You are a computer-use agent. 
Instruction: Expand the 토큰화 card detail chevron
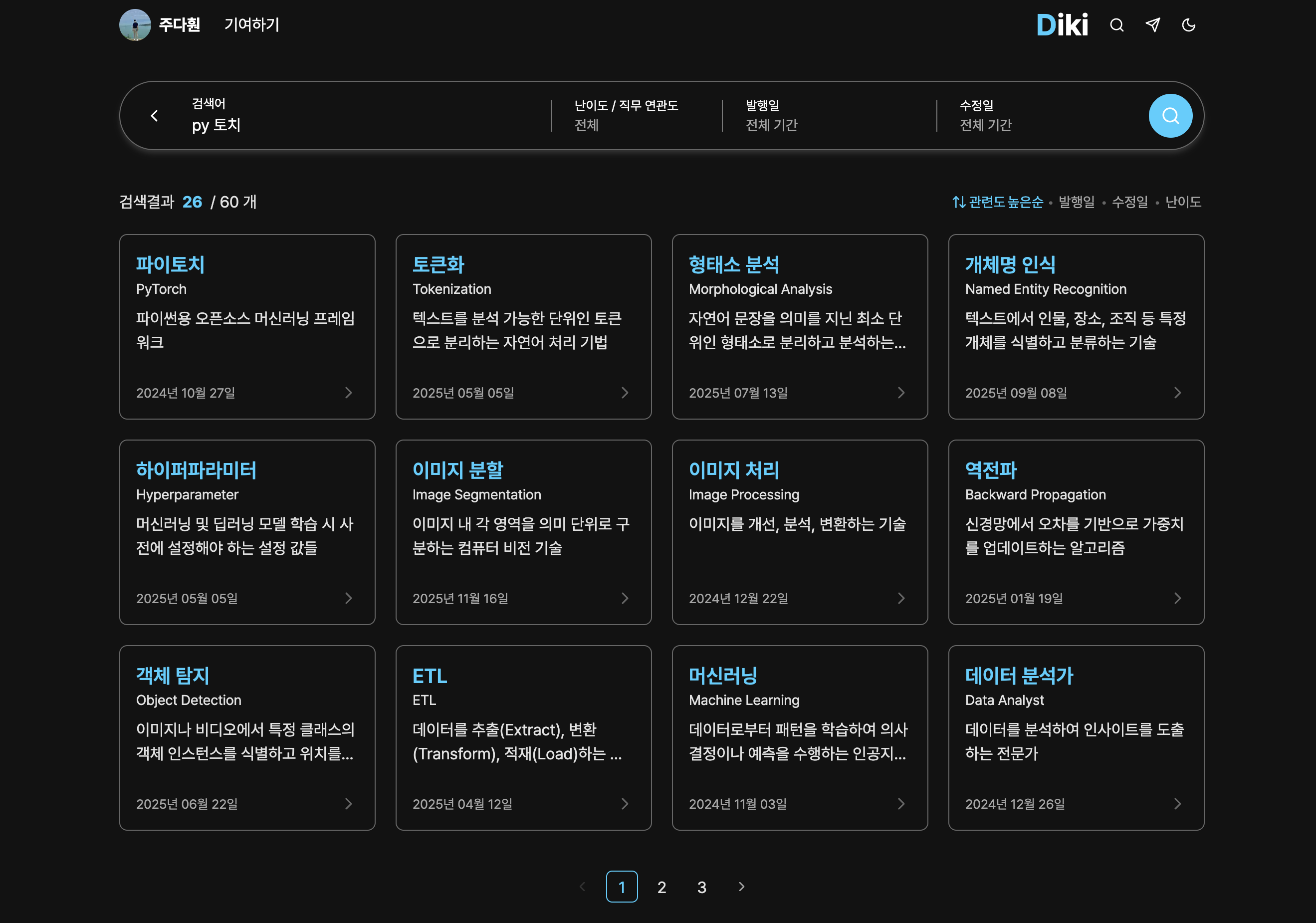pyautogui.click(x=624, y=393)
